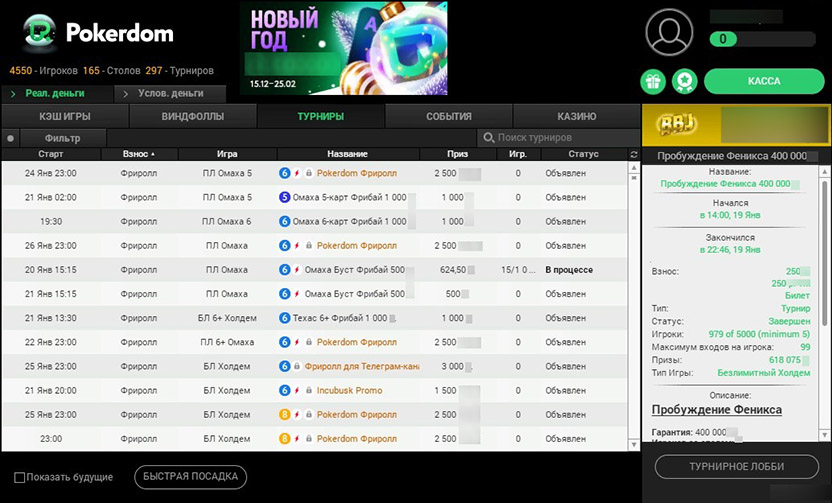Click the 3 000 prize cell
The image size is (832, 503).
[453, 366]
